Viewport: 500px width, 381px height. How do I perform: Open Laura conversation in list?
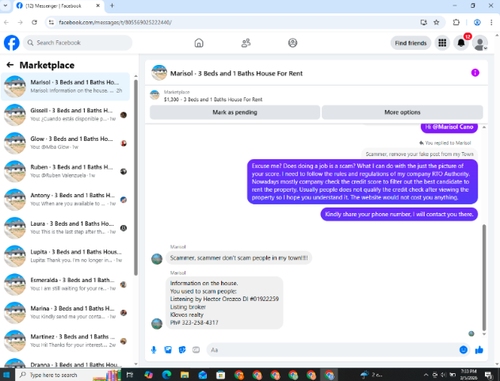coord(65,228)
